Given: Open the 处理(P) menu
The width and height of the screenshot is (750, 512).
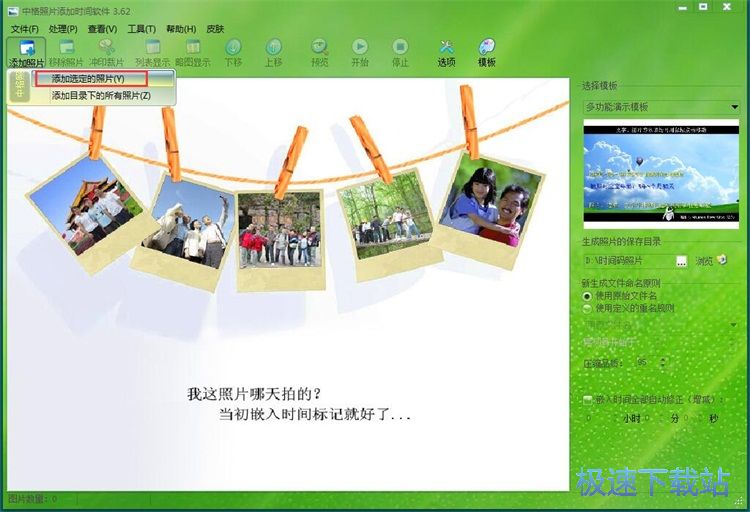Looking at the screenshot, I should (63, 29).
